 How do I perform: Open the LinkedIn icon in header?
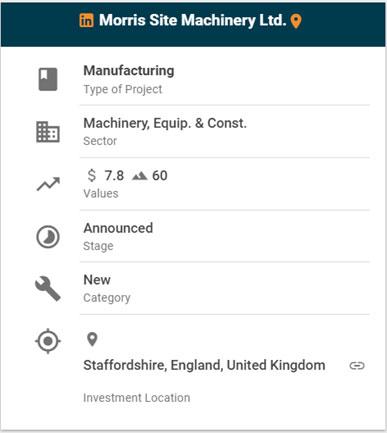[86, 20]
